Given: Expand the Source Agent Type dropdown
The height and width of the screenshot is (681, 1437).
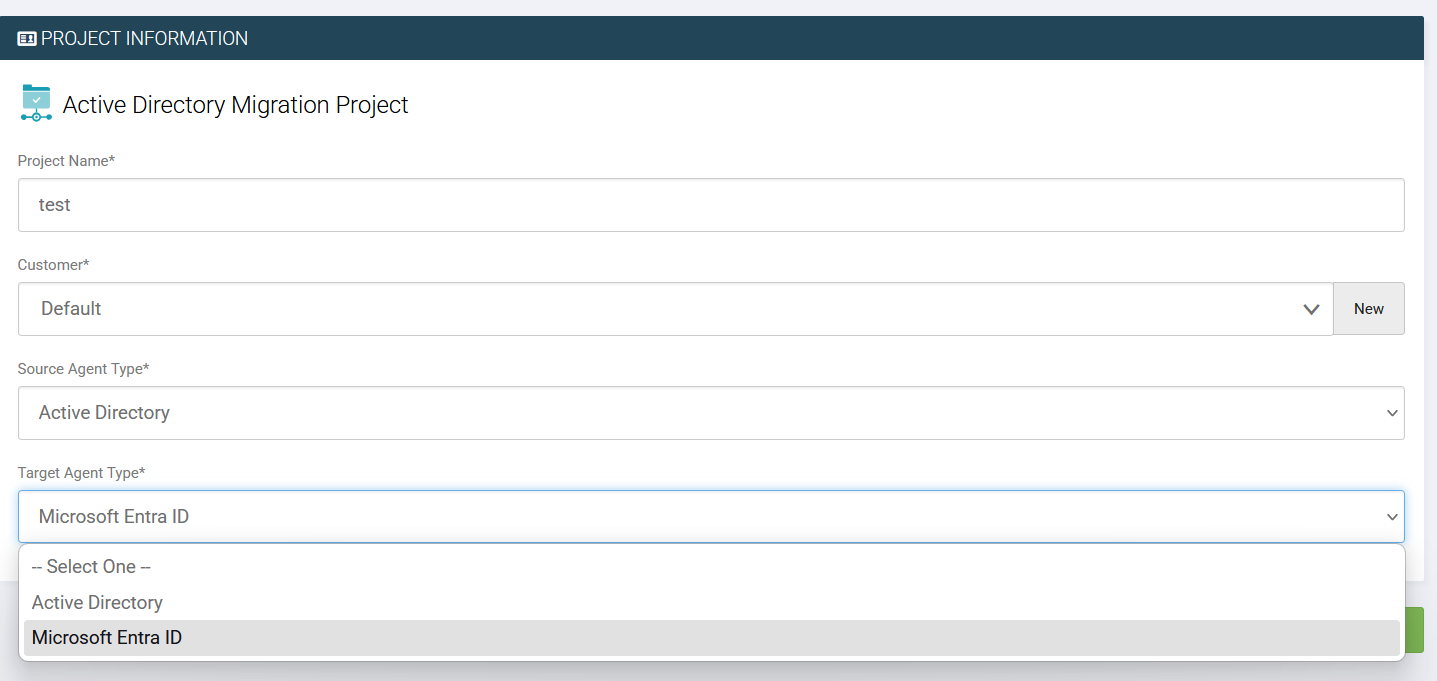Looking at the screenshot, I should 700,412.
